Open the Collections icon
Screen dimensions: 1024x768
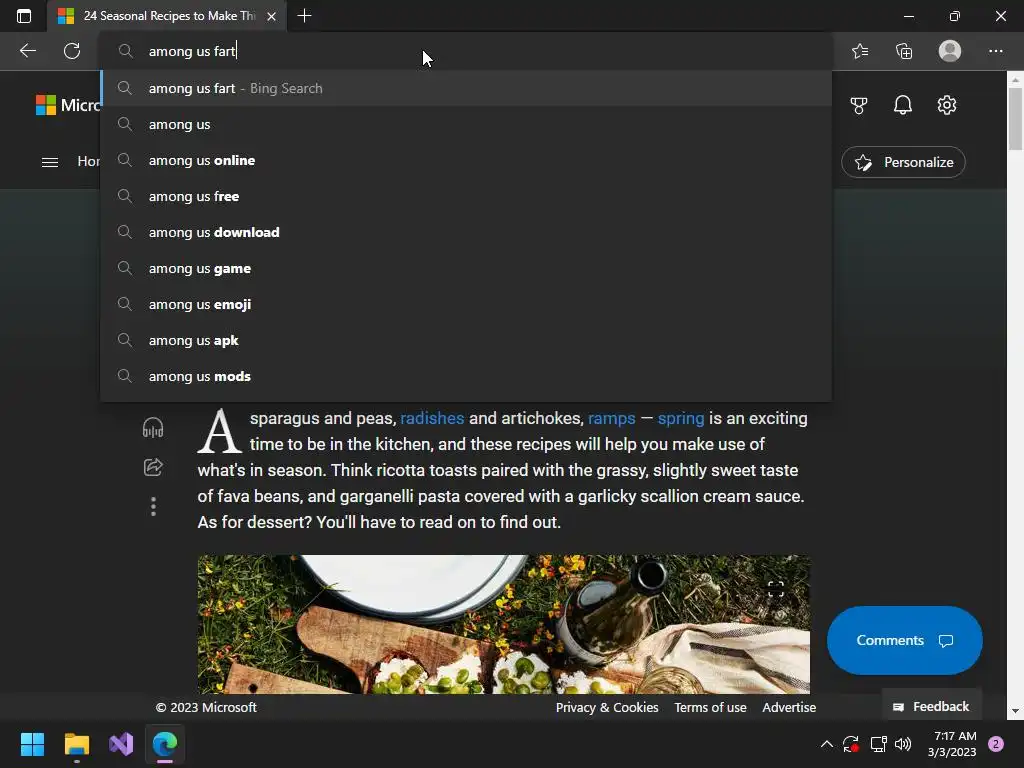[904, 51]
